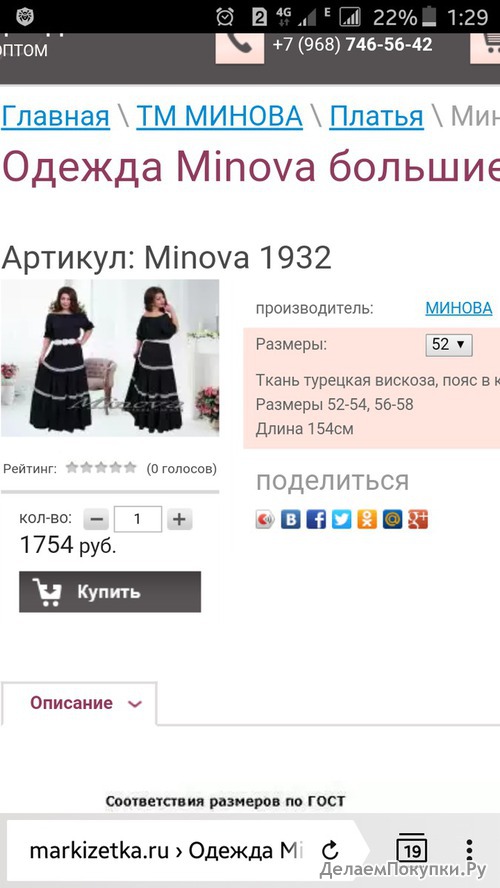This screenshot has width=500, height=888.
Task: Share via Odnoklassniki orange icon
Action: click(367, 519)
